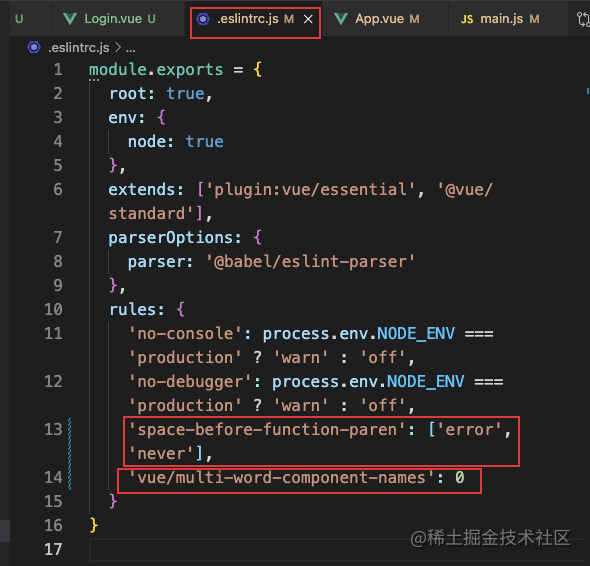The height and width of the screenshot is (566, 590).
Task: Click the Vue icon on App.vue tab
Action: click(341, 19)
